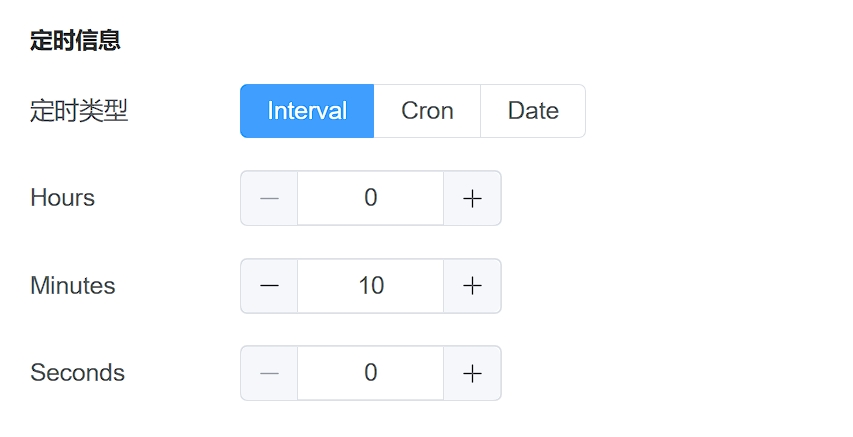Subtract one minute from the interval
This screenshot has height=437, width=853.
tap(269, 286)
